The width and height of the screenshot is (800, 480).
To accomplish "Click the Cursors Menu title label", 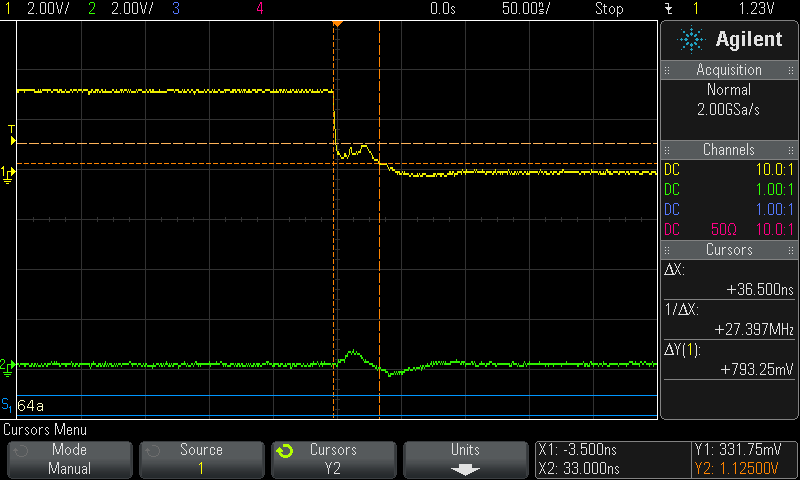I will [x=45, y=430].
